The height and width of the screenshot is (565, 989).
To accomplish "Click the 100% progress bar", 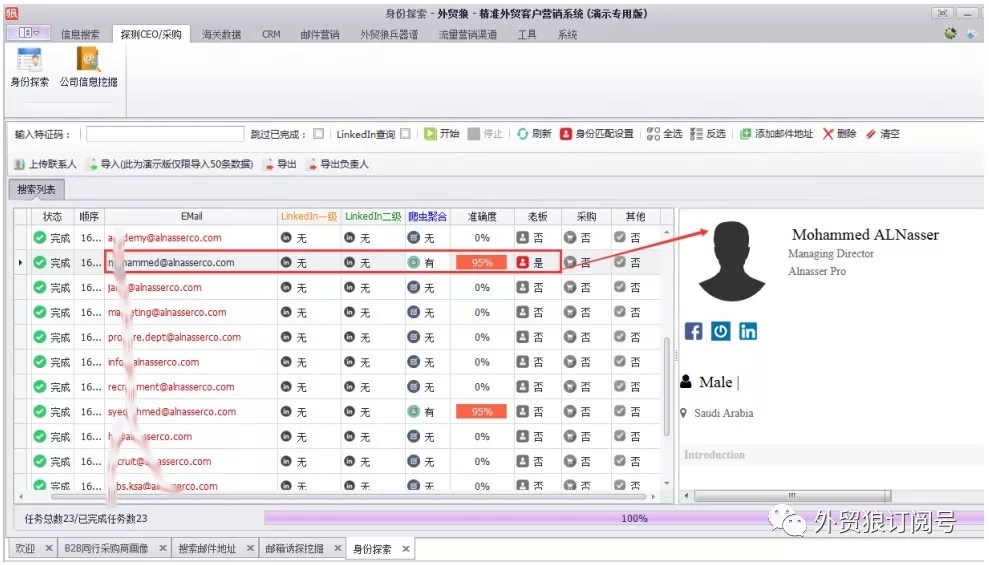I will point(624,518).
